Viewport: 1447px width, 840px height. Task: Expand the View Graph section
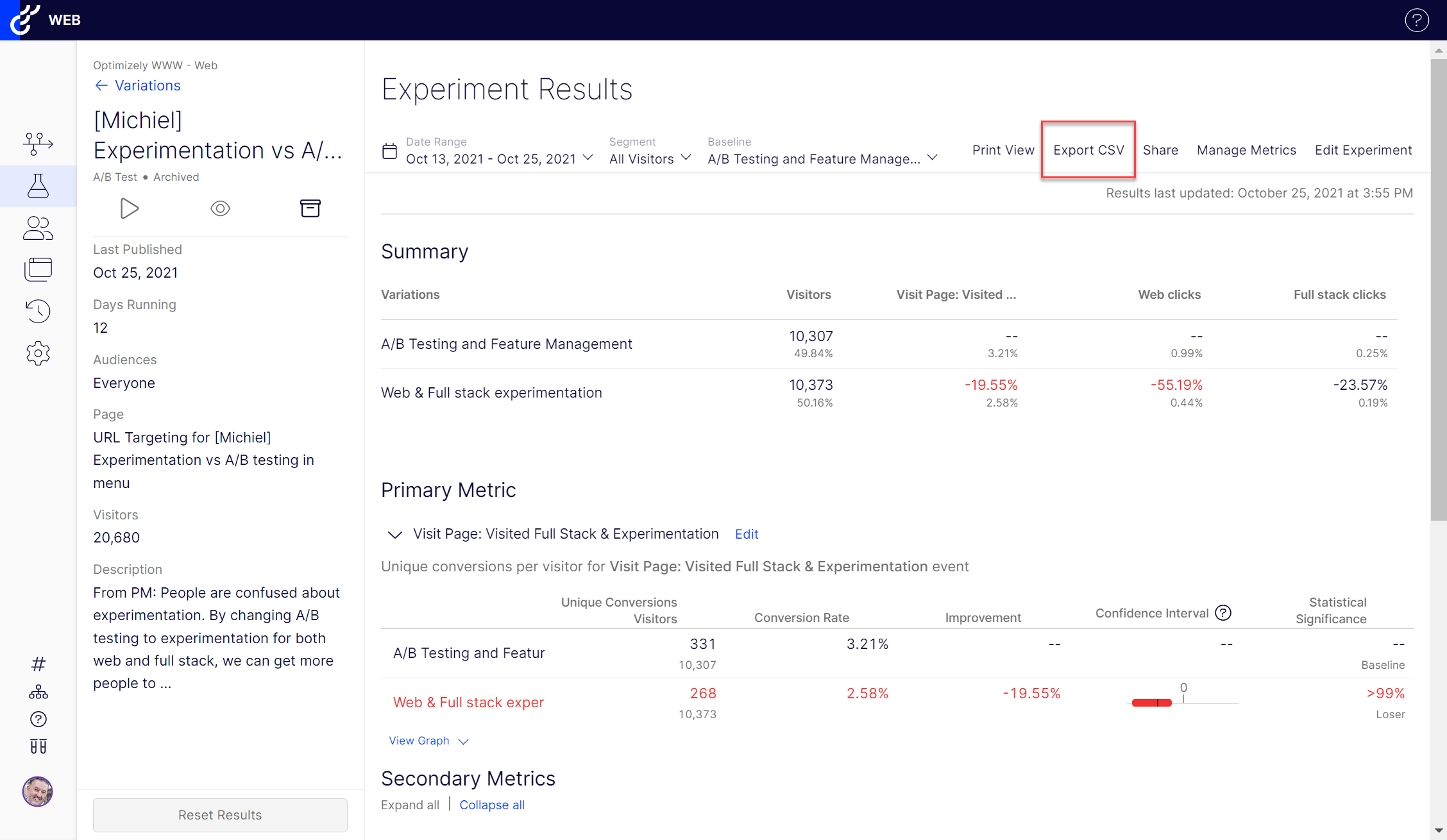[428, 741]
